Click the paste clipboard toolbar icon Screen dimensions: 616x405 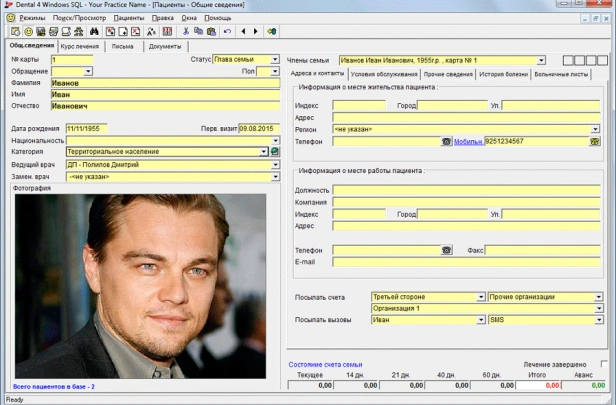click(x=211, y=31)
